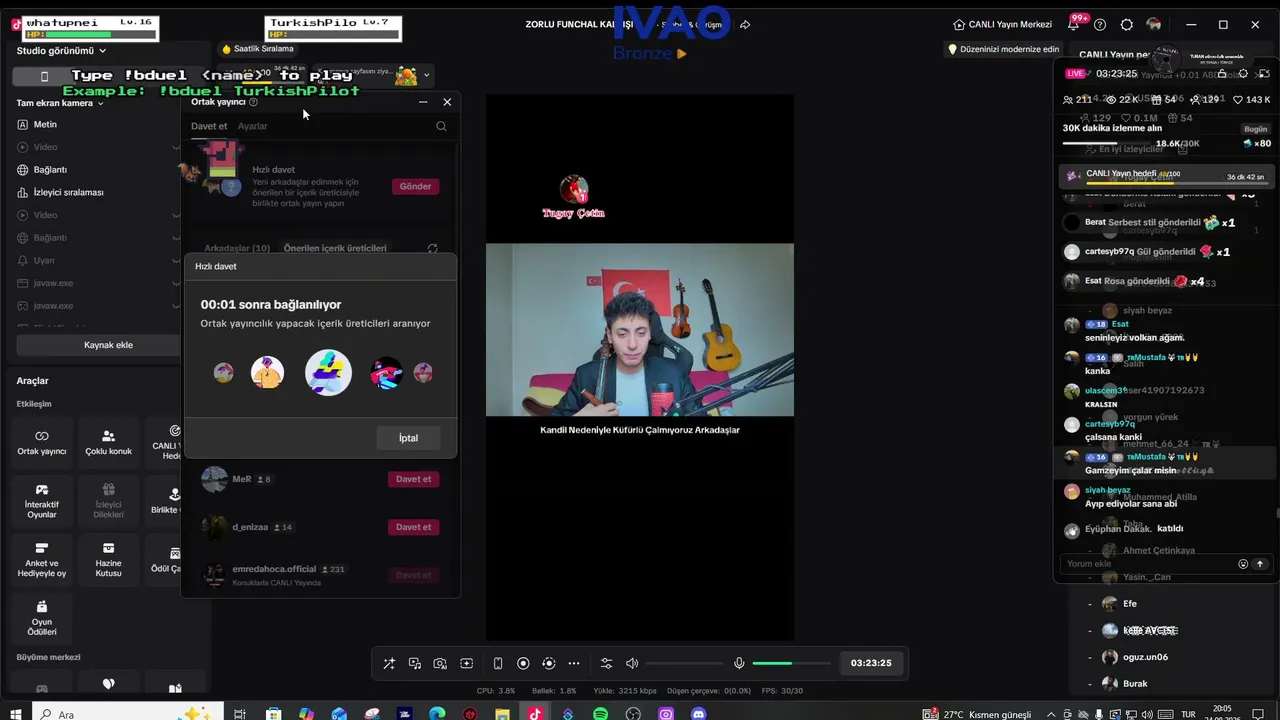Select Önerilen içerik üreticileri tab
1280x720 pixels.
coord(335,248)
